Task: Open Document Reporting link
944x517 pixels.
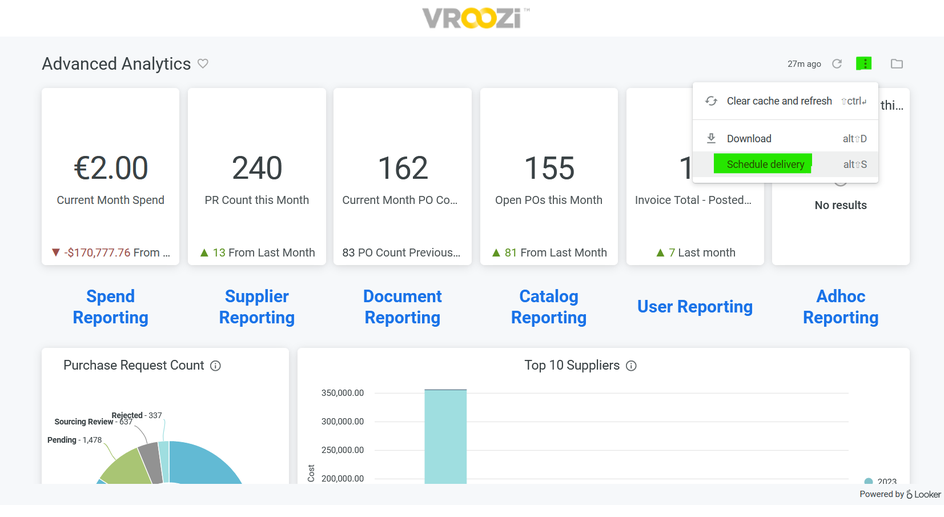Action: point(402,307)
